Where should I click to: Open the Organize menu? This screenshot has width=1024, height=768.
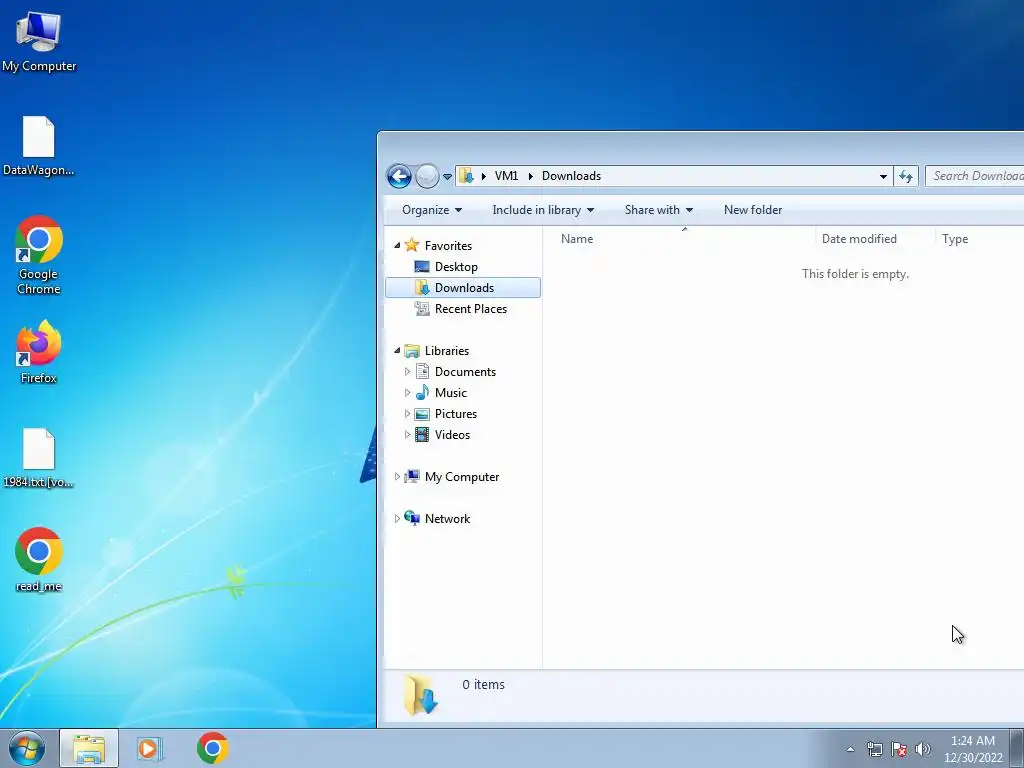tap(432, 210)
